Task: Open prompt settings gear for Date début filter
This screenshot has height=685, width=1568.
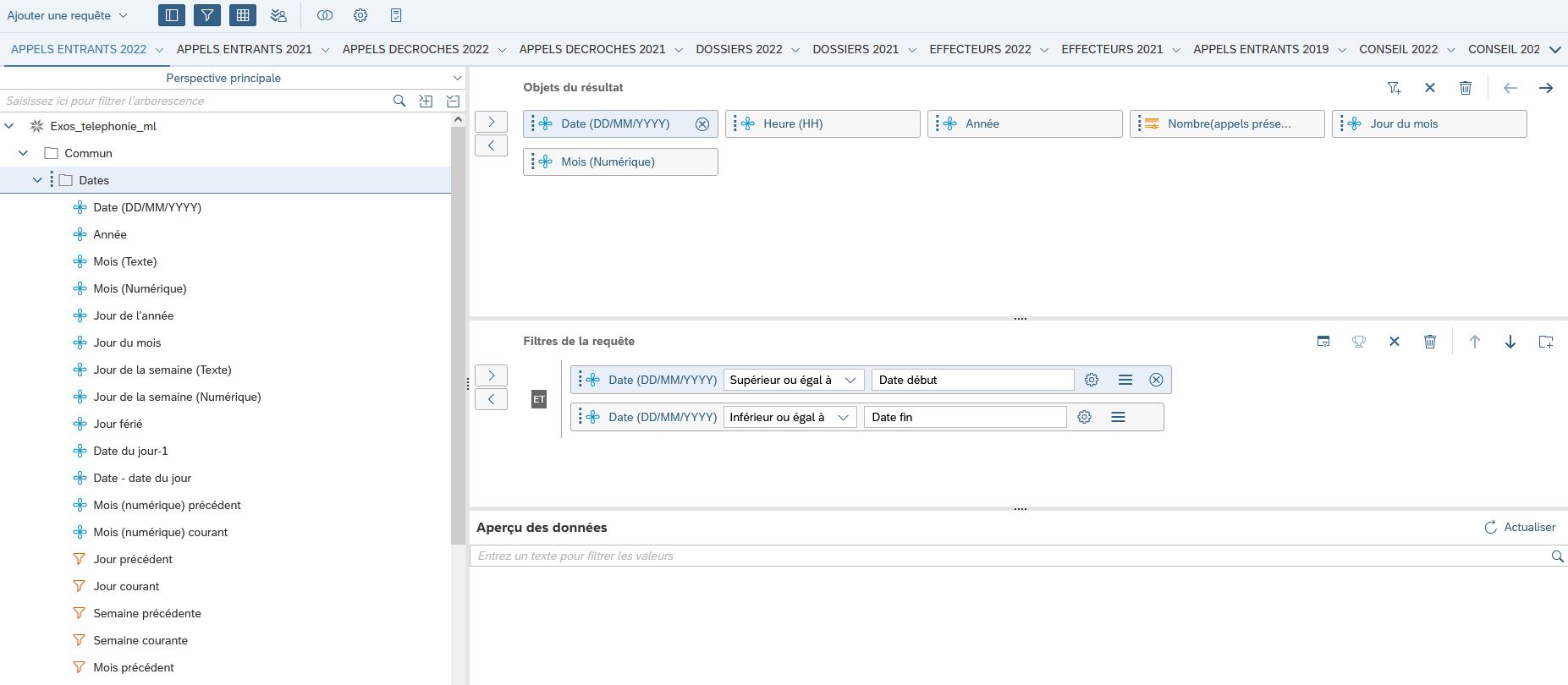Action: click(x=1092, y=380)
